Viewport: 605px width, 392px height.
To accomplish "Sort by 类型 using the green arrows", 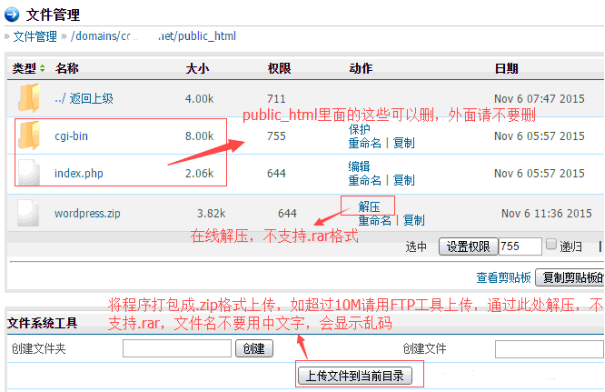I will [42, 69].
